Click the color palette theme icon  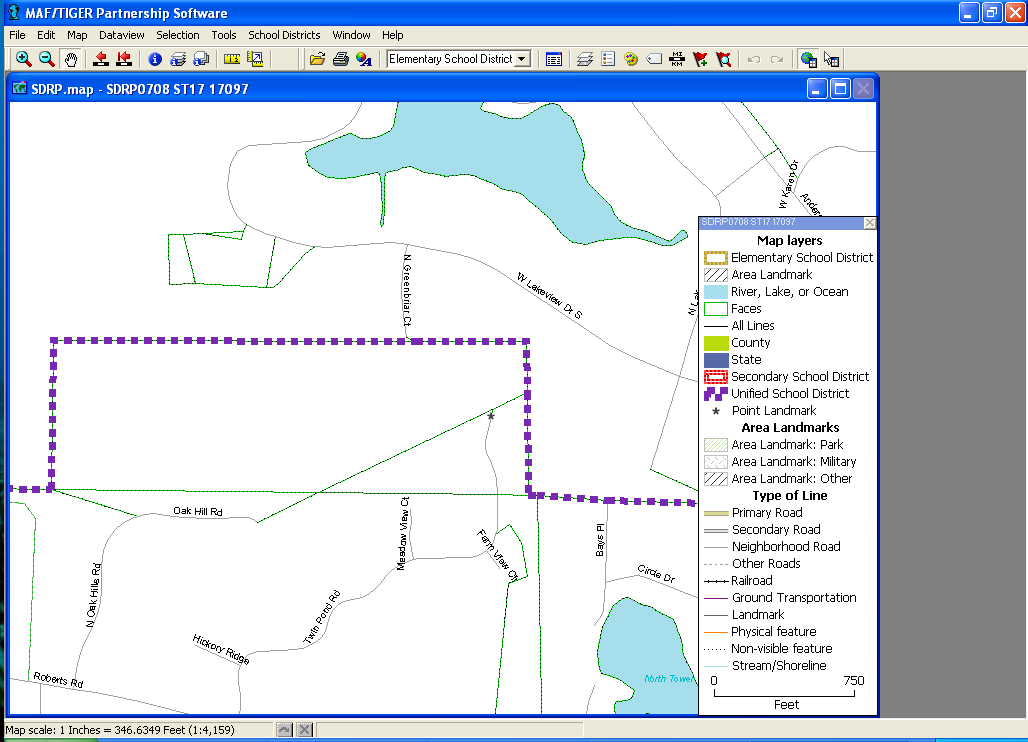click(x=631, y=59)
